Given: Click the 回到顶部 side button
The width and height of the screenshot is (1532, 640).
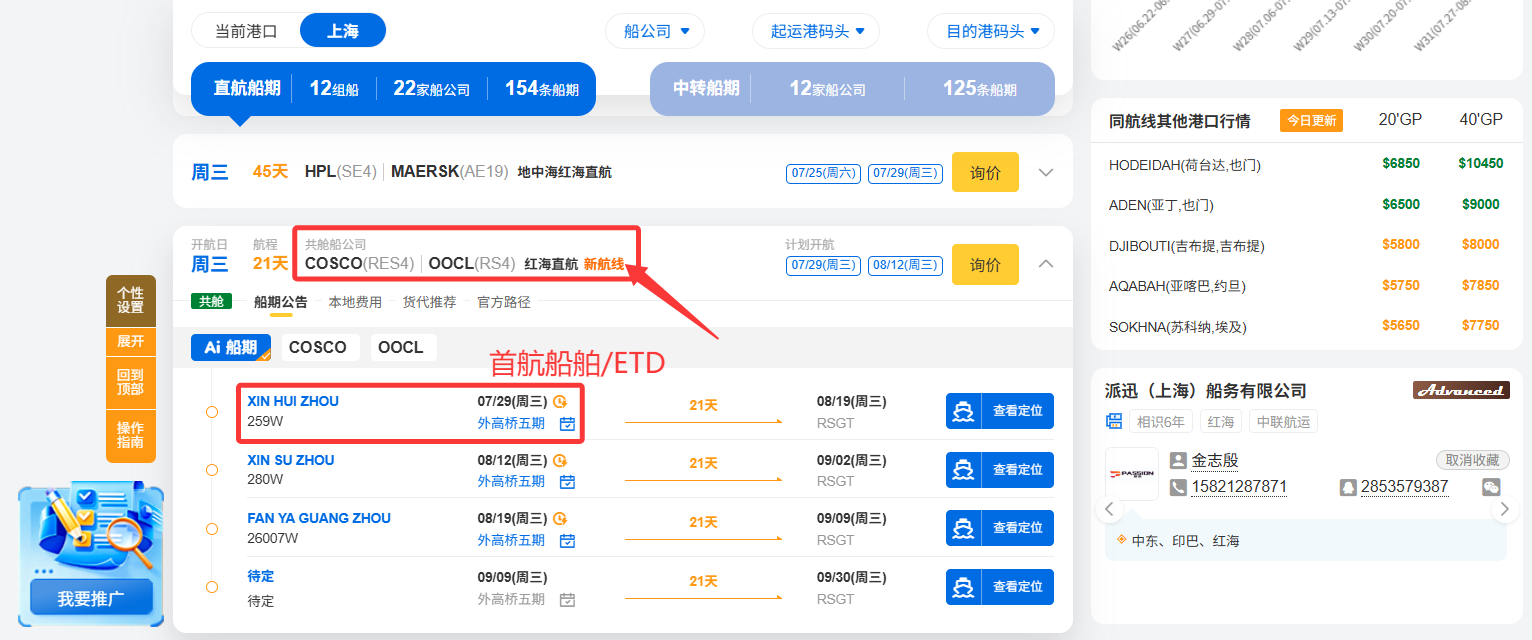Looking at the screenshot, I should point(131,382).
